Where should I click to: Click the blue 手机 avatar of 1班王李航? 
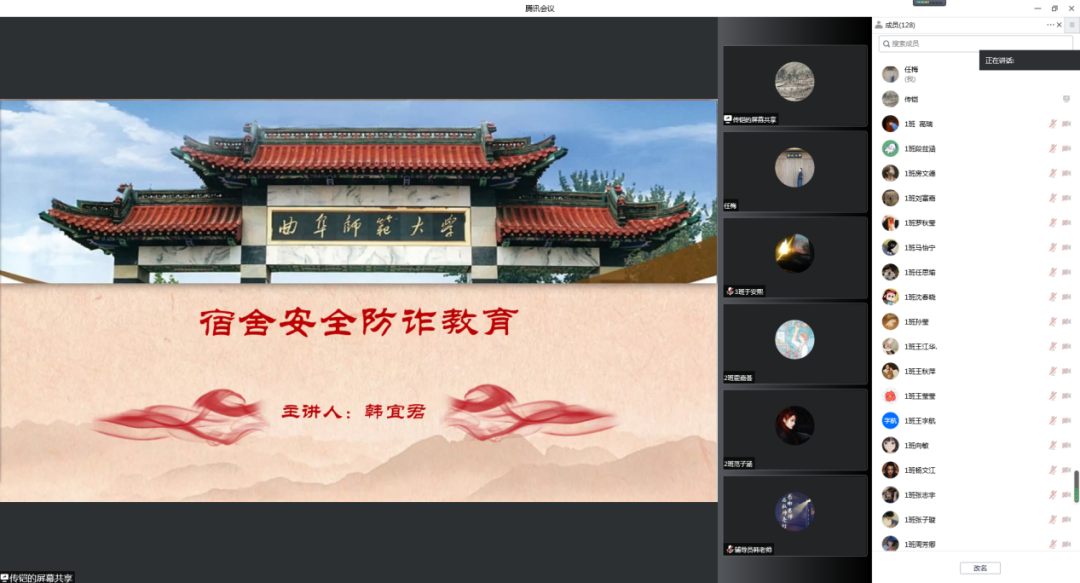(891, 420)
